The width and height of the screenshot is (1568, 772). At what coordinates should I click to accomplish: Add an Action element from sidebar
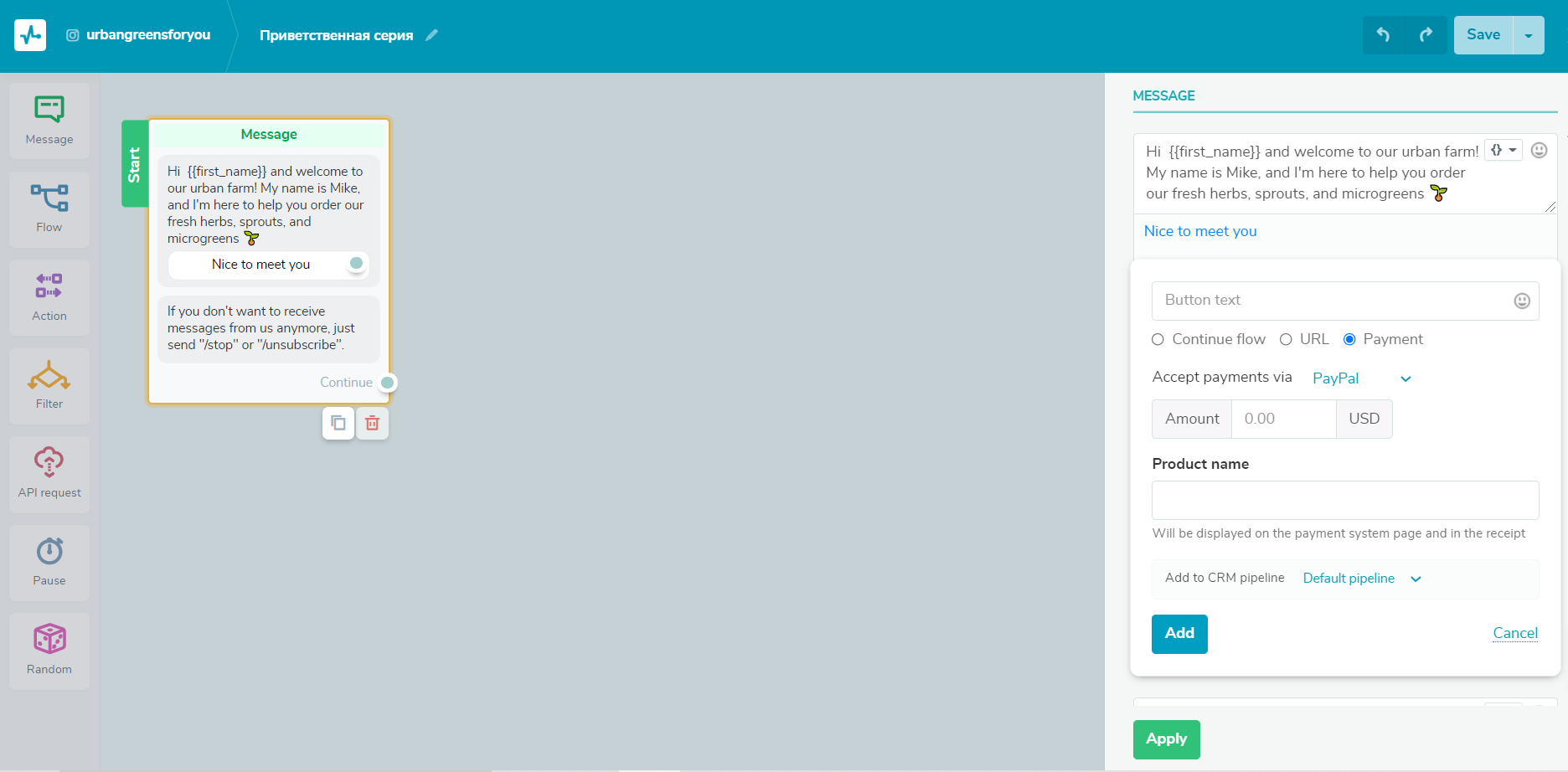click(x=49, y=297)
